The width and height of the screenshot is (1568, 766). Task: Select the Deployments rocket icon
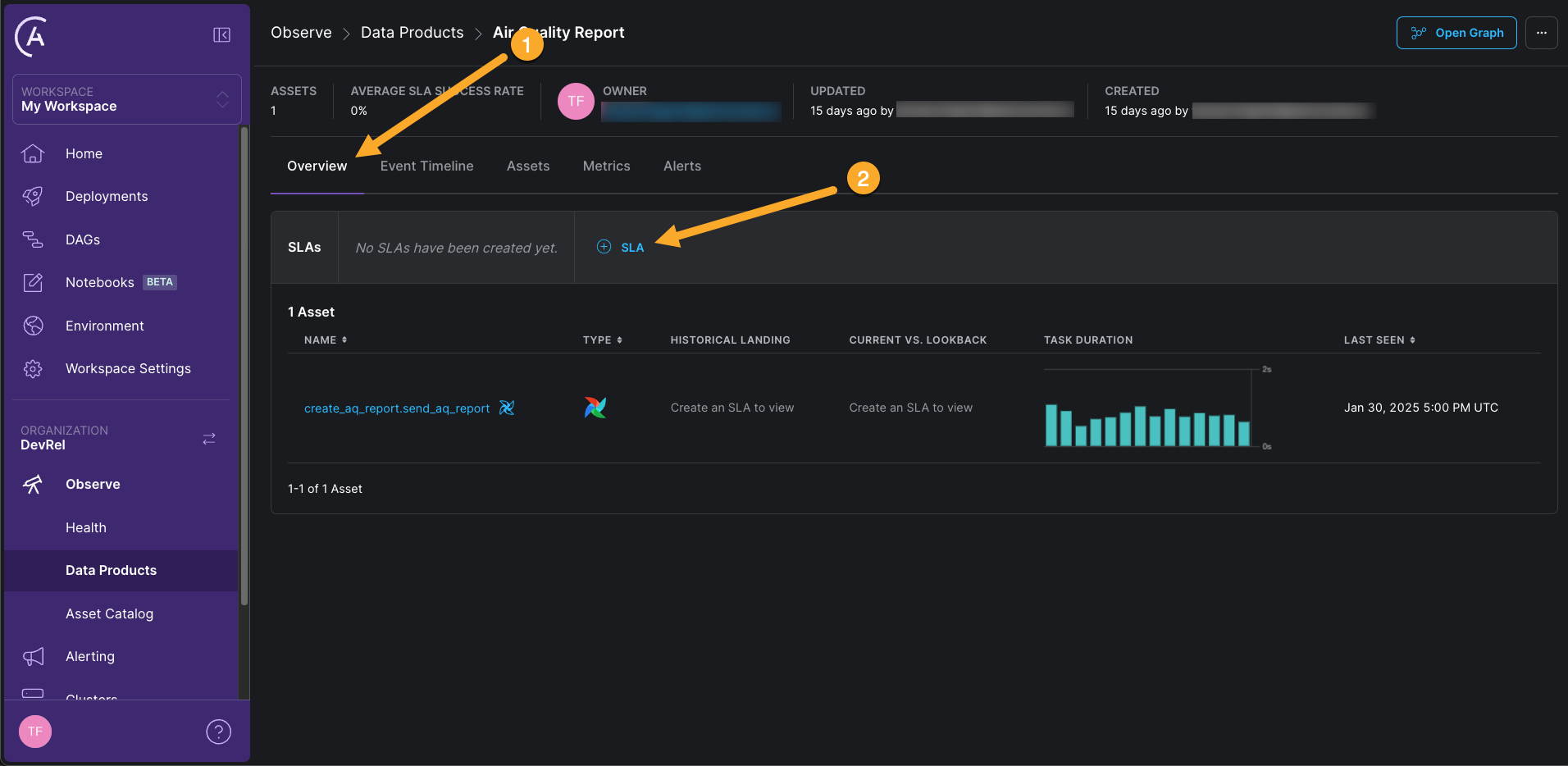click(x=33, y=196)
